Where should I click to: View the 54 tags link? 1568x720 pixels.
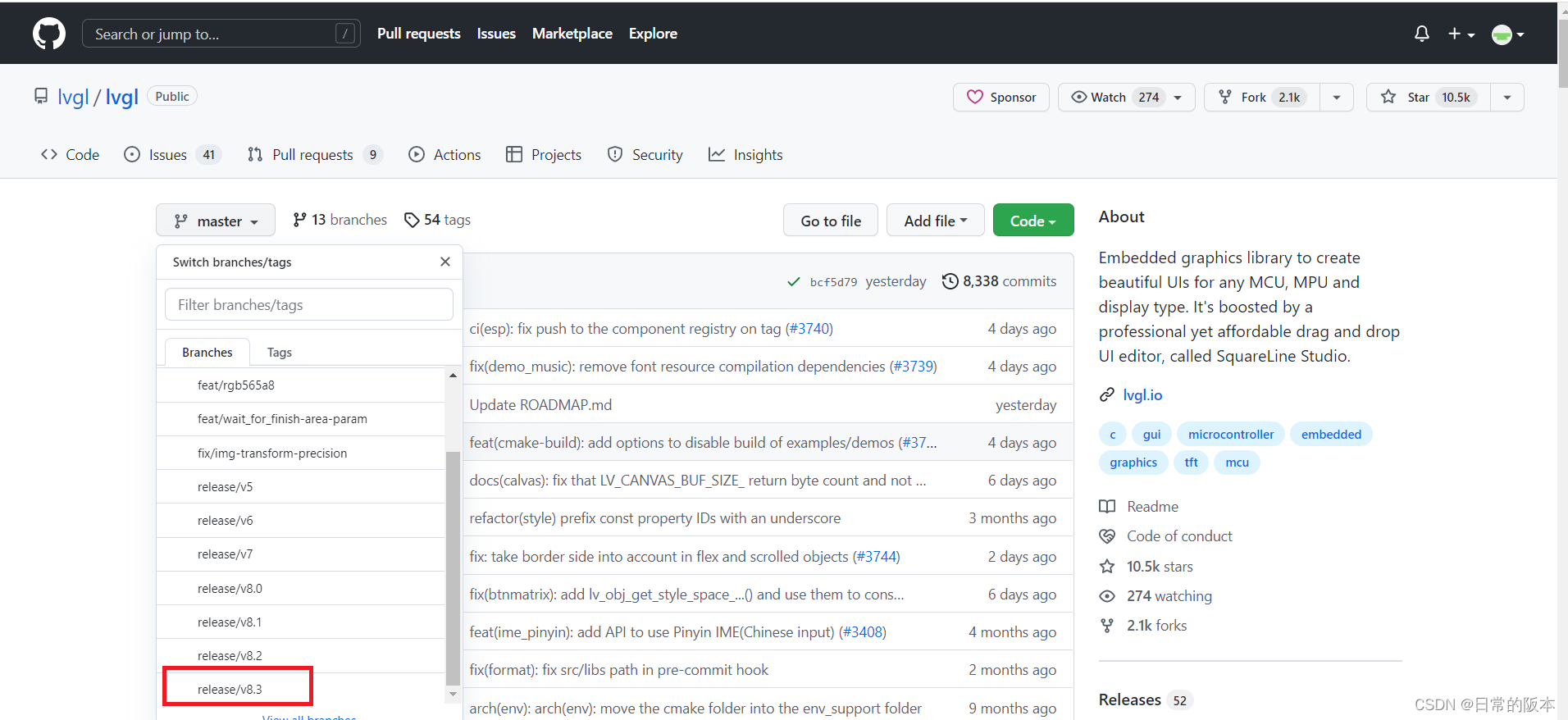437,220
